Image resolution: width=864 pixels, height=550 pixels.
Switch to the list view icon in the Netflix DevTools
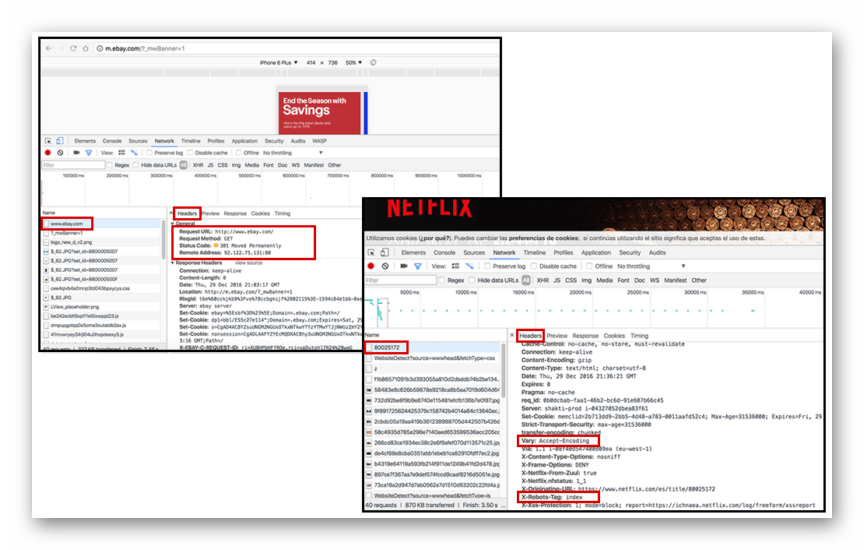456,266
